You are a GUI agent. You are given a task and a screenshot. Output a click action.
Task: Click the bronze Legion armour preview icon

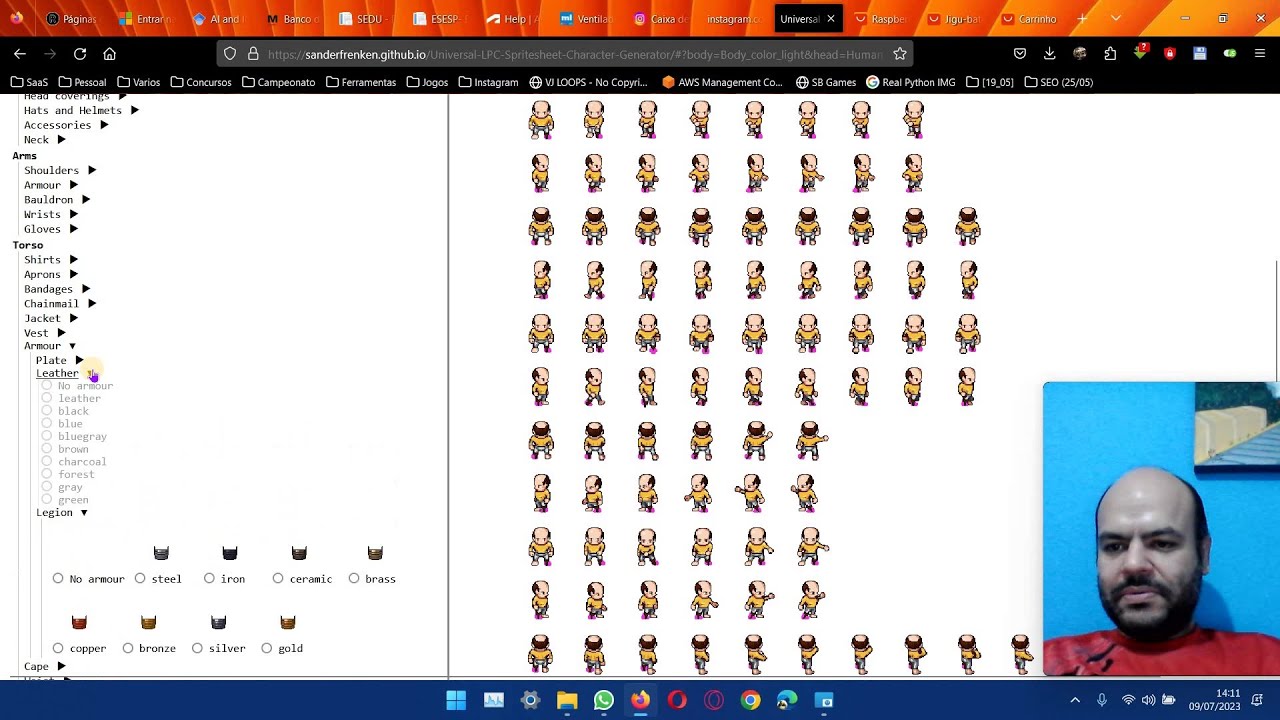click(148, 622)
